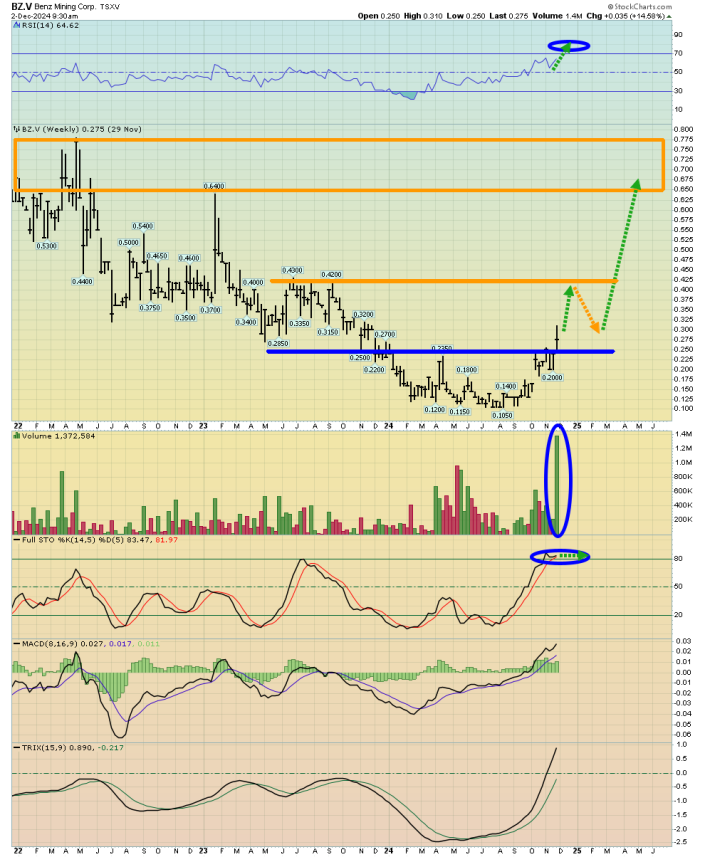Click the 1.4M volume axis label
Image resolution: width=705 pixels, height=857 pixels.
coord(683,434)
